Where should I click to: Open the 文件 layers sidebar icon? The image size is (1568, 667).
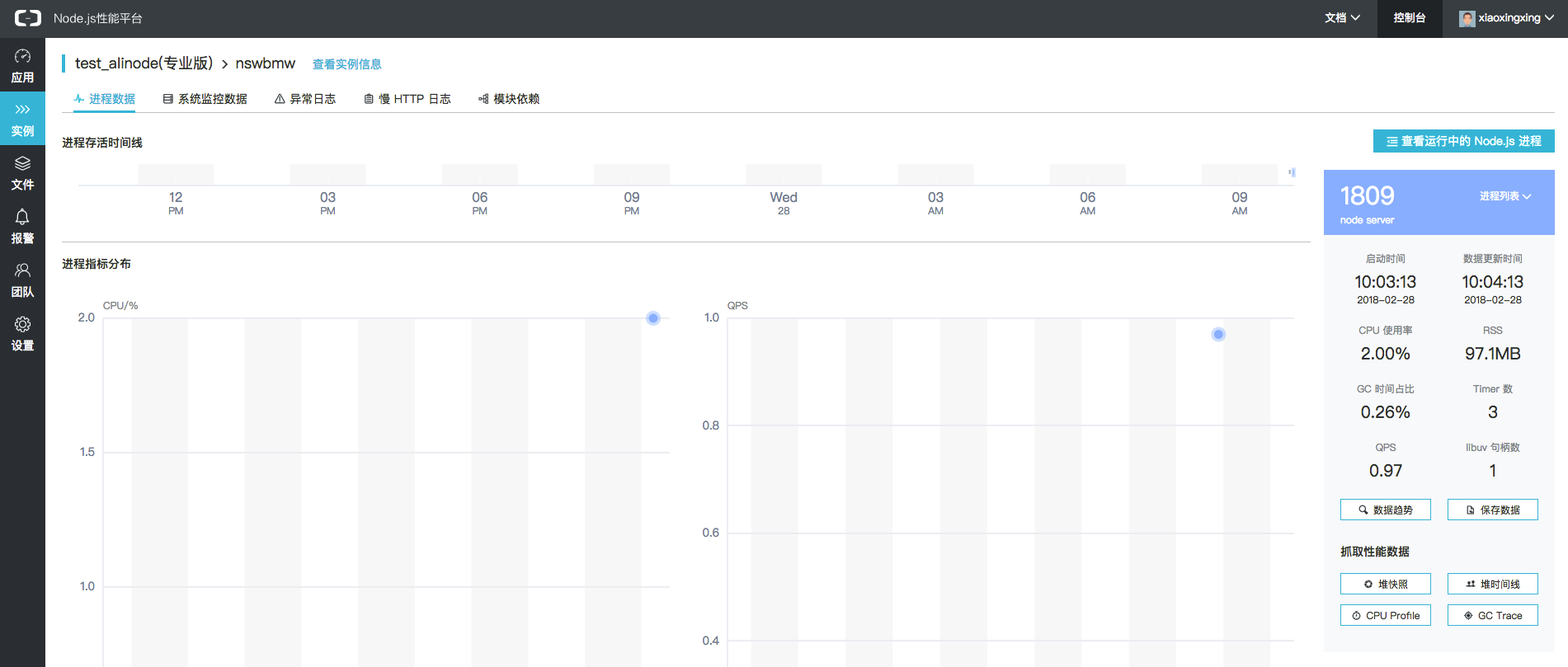[22, 173]
